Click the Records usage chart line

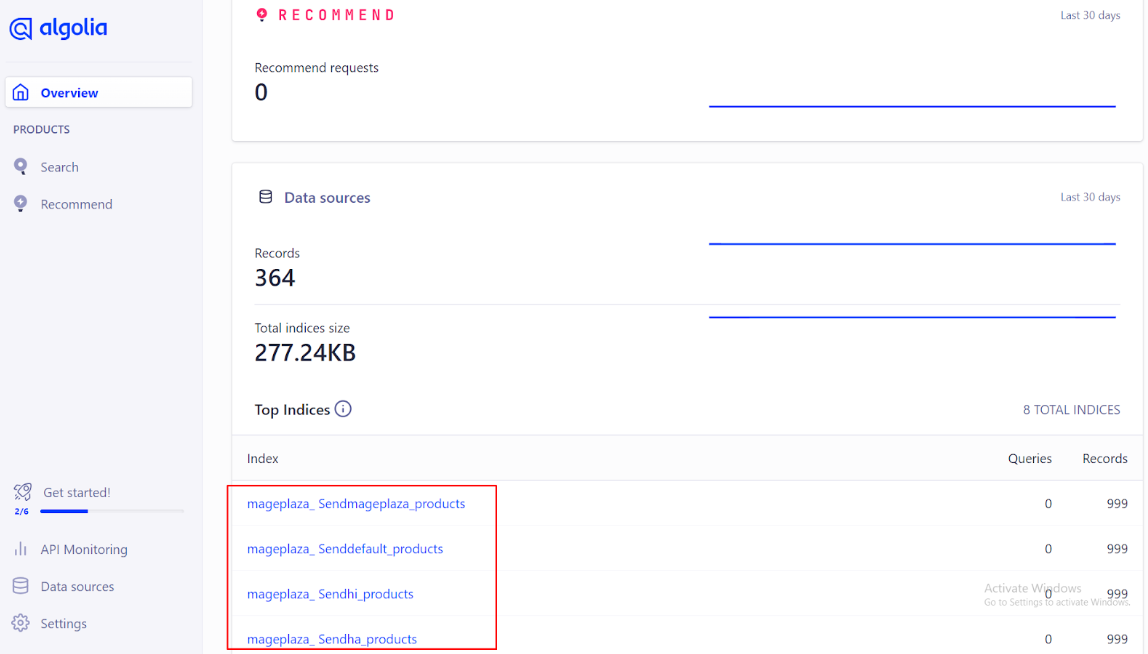912,243
